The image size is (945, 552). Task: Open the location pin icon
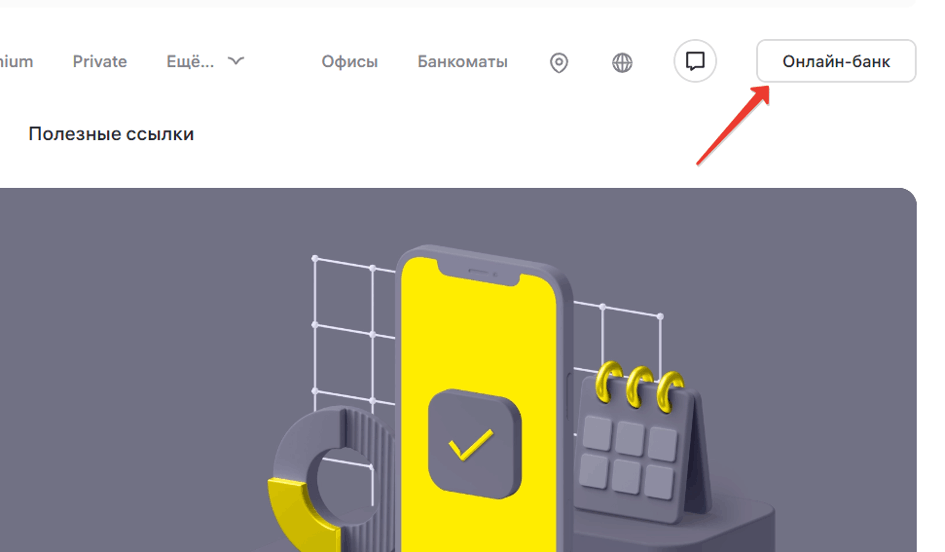[559, 62]
